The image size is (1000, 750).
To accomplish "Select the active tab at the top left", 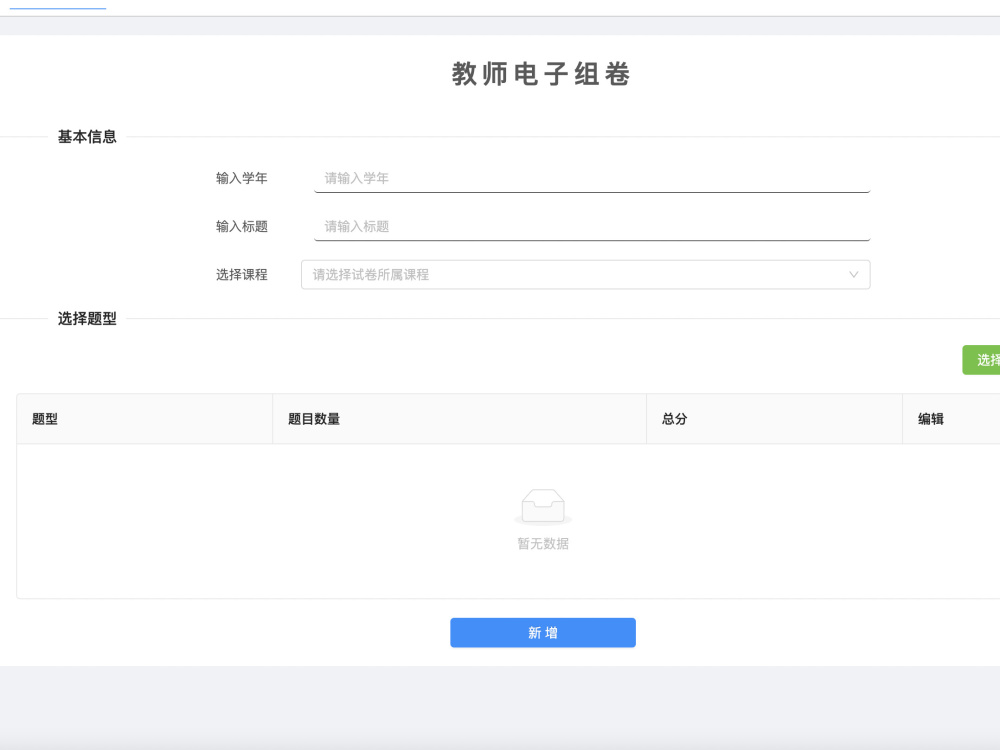I will pyautogui.click(x=55, y=7).
